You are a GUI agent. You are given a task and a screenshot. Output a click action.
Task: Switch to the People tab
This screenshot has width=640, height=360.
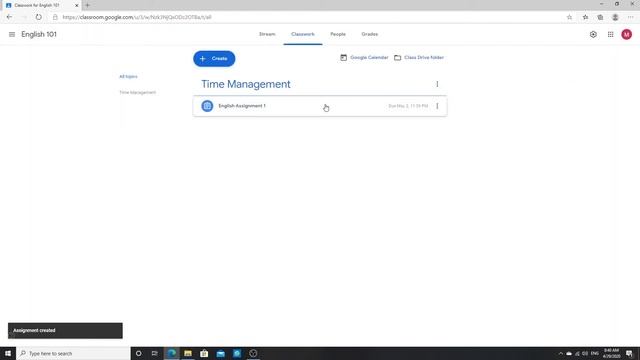[x=338, y=34]
